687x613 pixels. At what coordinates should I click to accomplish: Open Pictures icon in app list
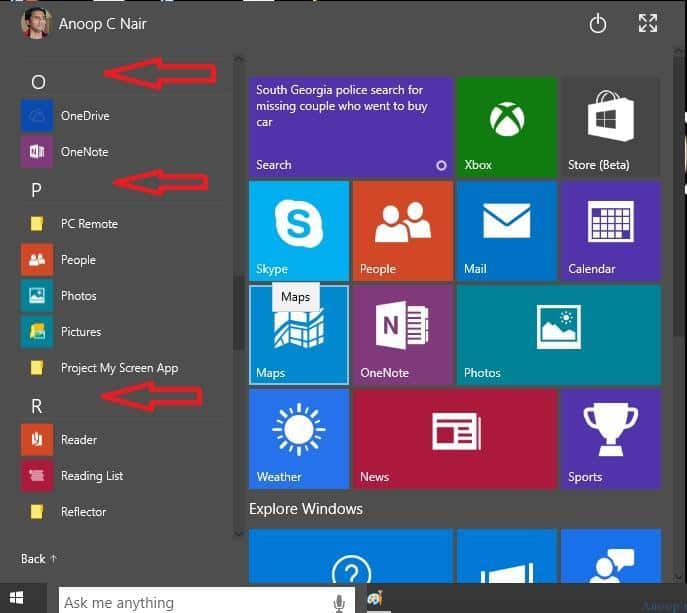(37, 331)
